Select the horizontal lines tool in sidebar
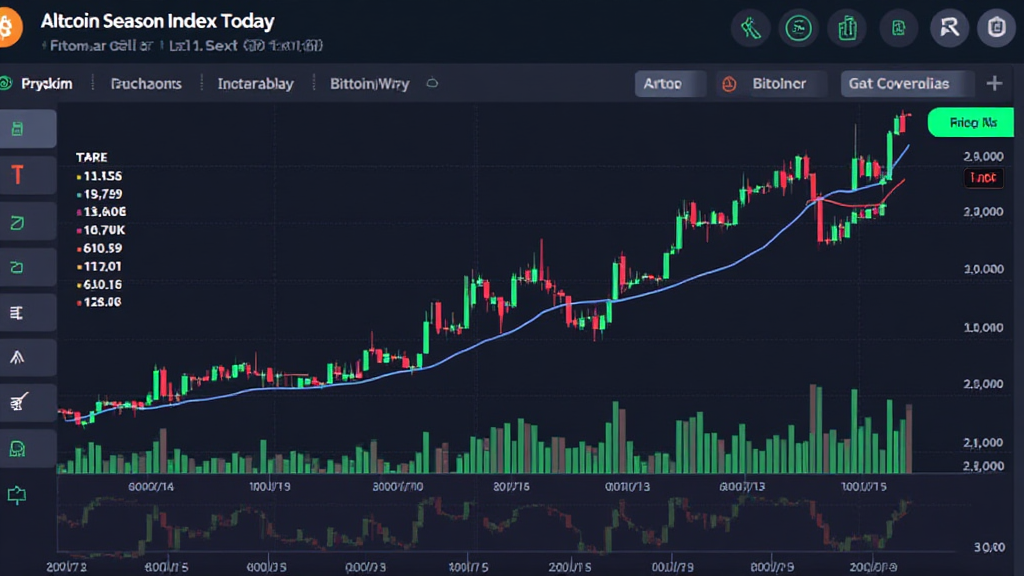Image resolution: width=1024 pixels, height=576 pixels. click(17, 312)
